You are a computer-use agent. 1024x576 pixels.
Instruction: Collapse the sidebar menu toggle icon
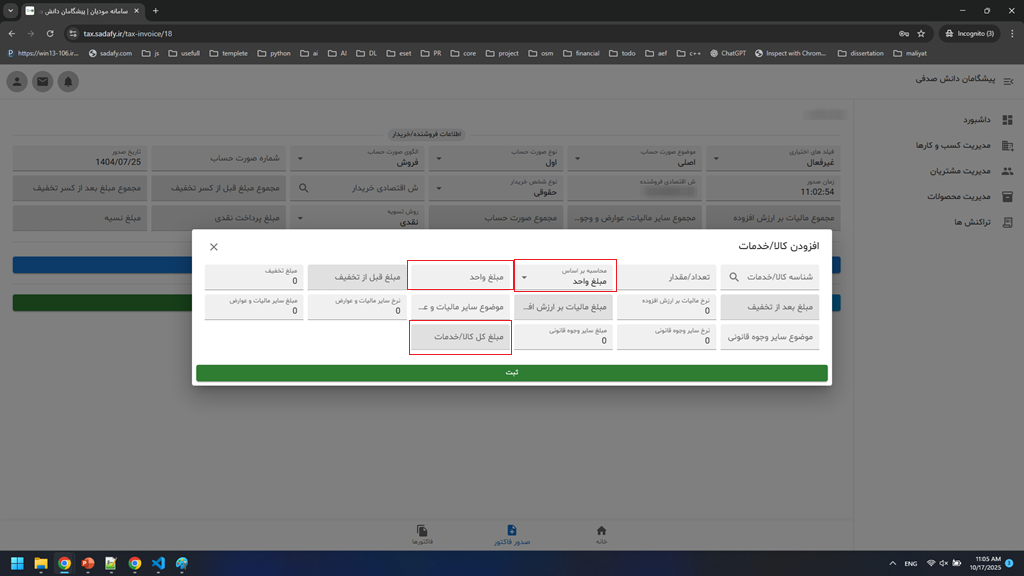coord(1008,79)
